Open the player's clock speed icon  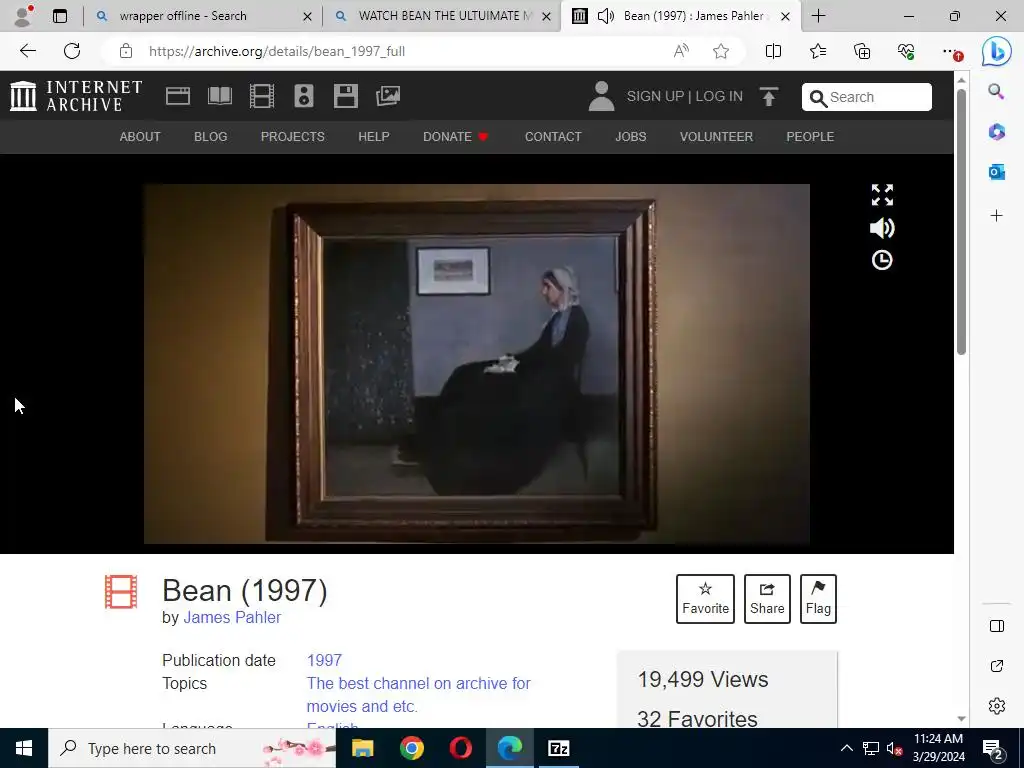tap(882, 261)
